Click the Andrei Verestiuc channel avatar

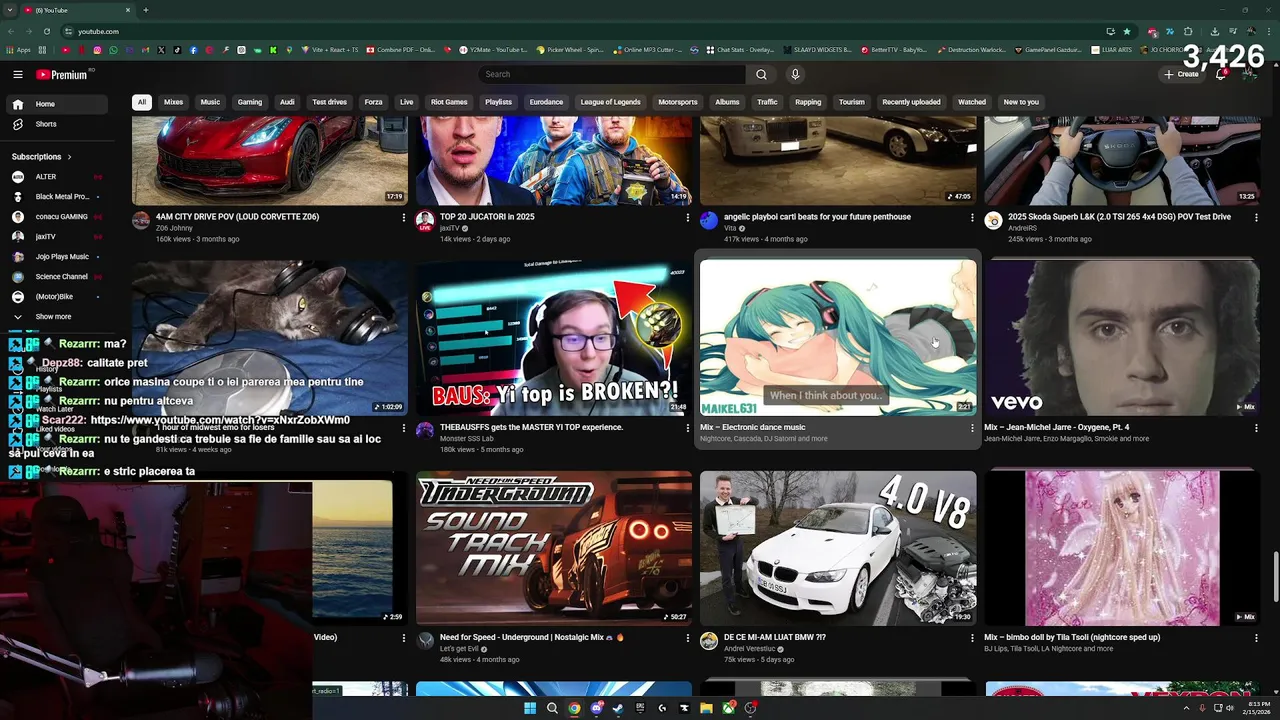709,640
